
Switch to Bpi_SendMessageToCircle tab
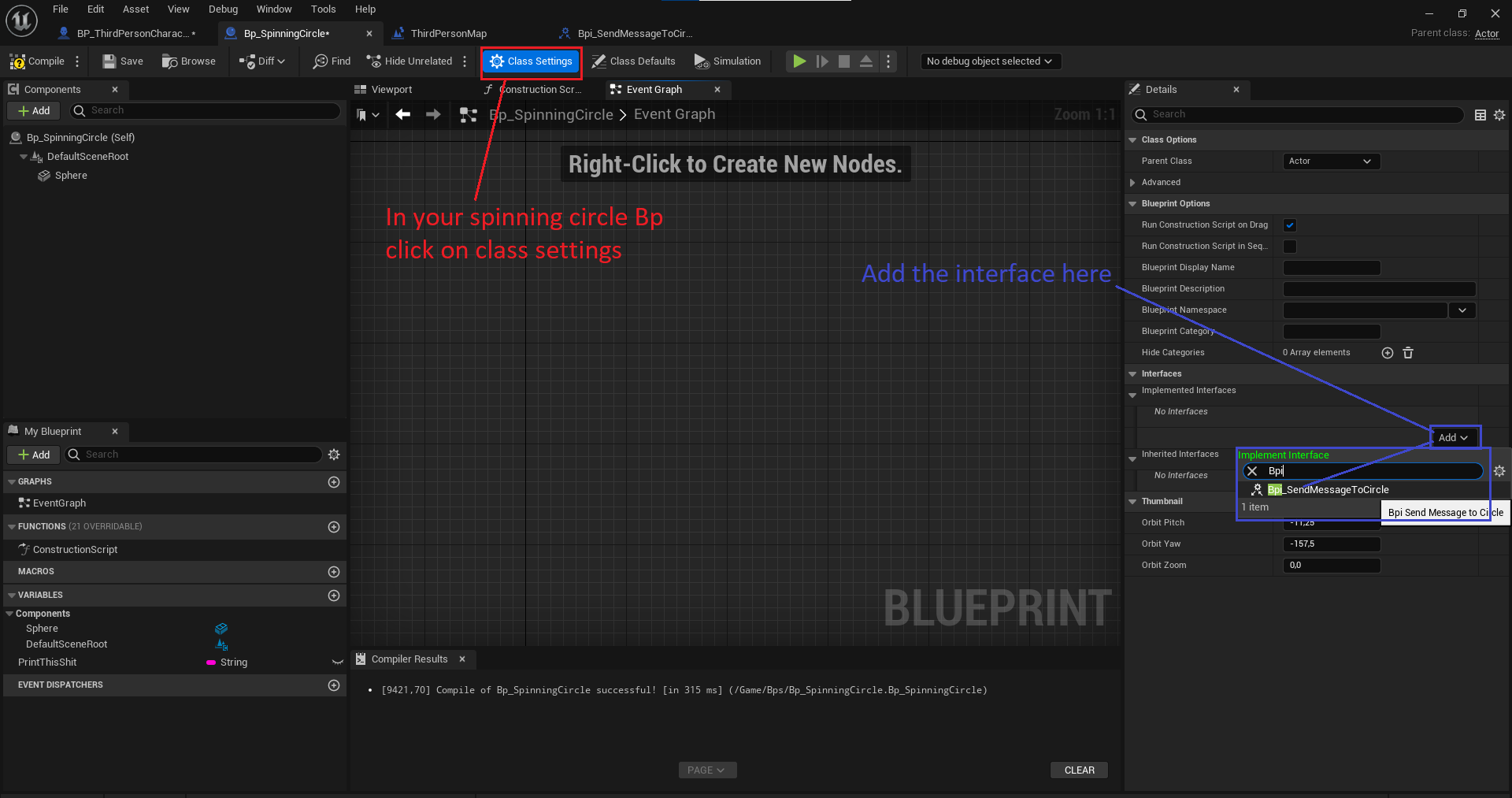click(x=635, y=34)
